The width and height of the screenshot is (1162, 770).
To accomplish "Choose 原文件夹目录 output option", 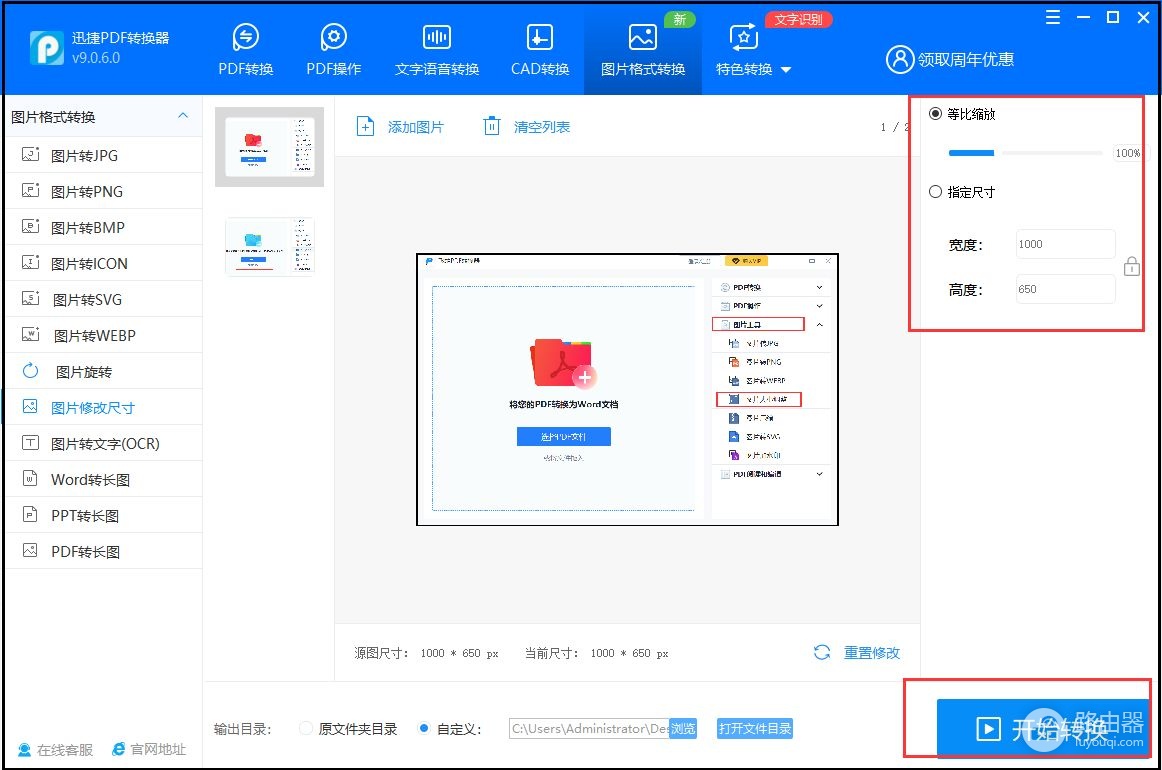I will pos(305,728).
